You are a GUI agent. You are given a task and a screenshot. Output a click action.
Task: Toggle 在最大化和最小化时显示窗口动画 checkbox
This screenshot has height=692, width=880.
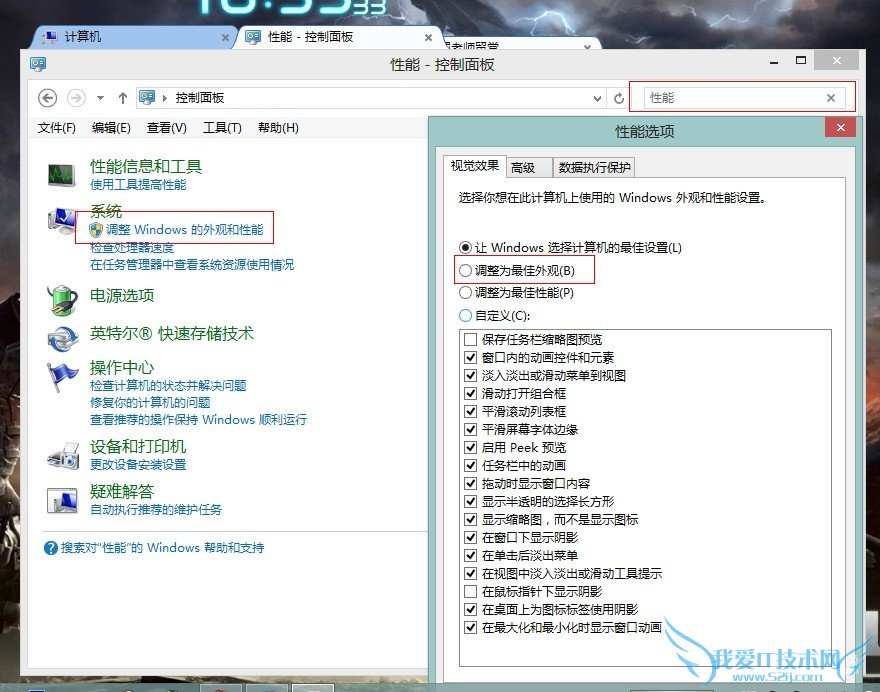tap(470, 627)
